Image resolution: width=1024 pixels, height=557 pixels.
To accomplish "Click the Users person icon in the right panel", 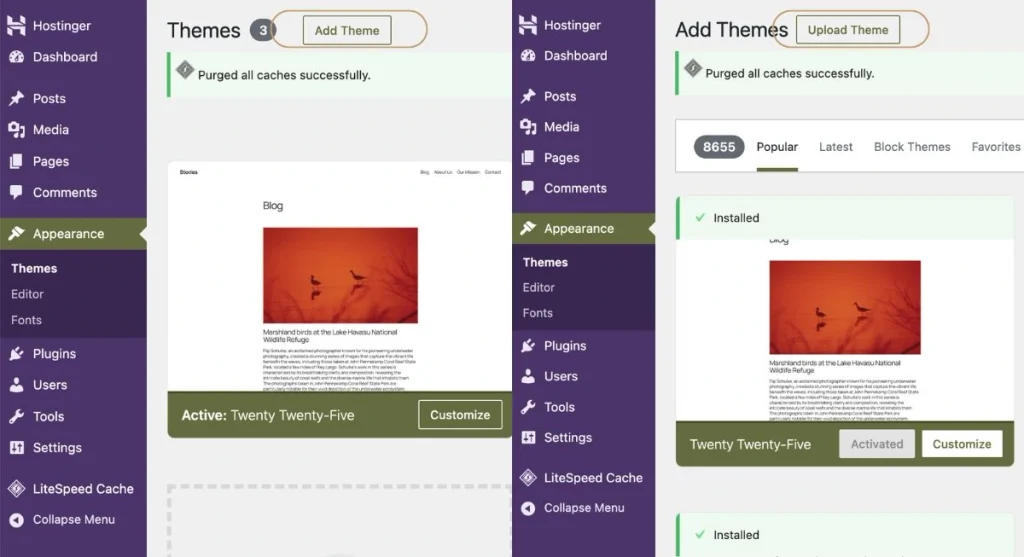I will 528,376.
